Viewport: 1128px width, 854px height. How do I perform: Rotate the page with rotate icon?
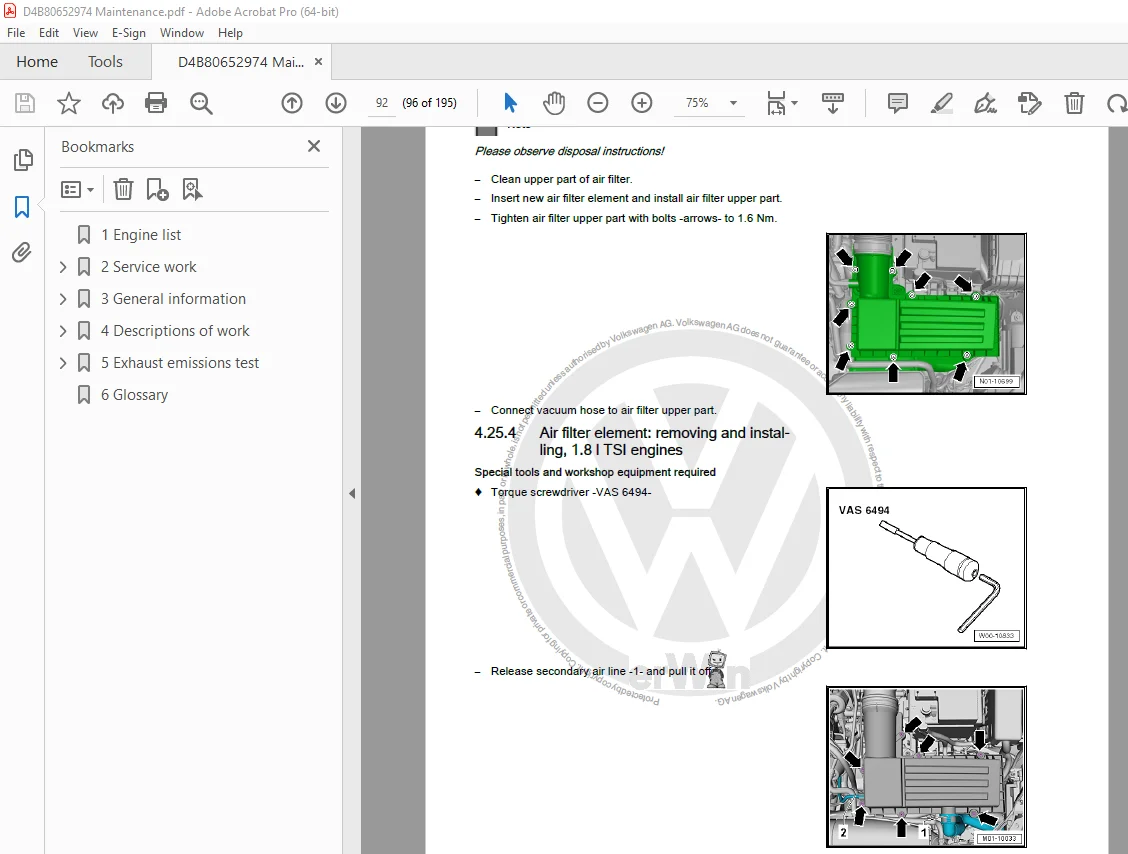pyautogui.click(x=1116, y=103)
